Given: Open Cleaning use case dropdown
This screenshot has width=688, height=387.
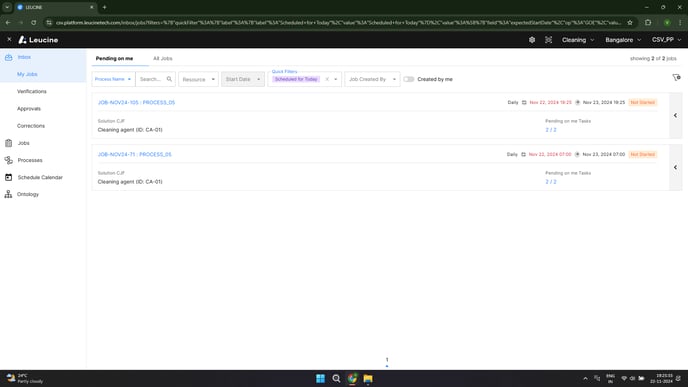Looking at the screenshot, I should 577,40.
